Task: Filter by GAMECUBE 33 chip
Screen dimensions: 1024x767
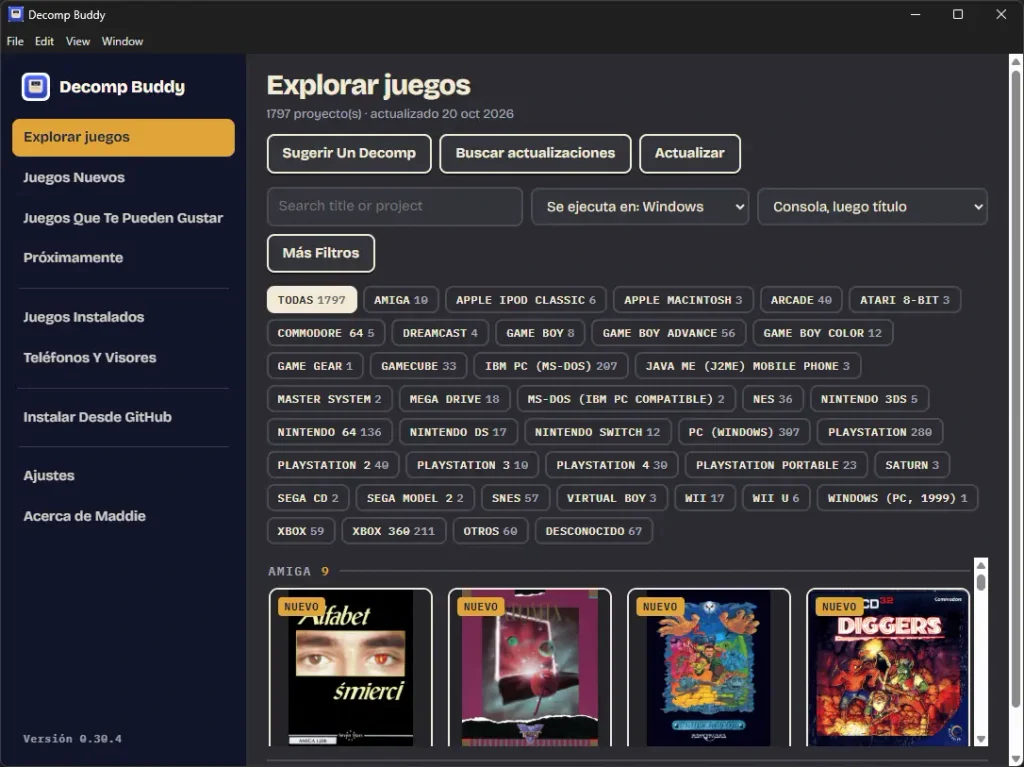Action: [x=419, y=366]
